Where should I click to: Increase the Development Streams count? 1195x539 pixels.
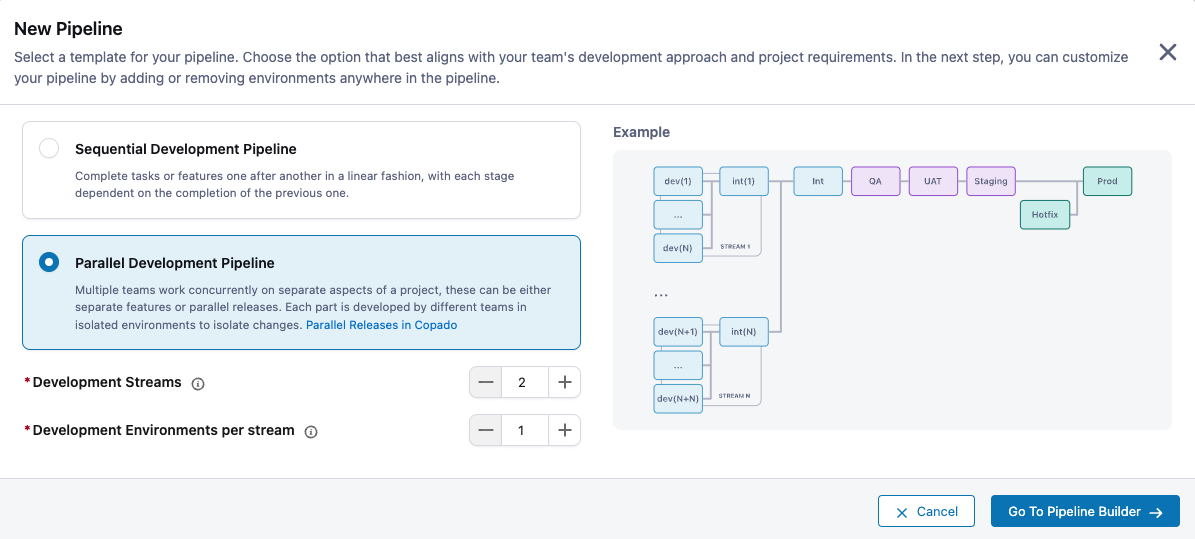coord(564,382)
